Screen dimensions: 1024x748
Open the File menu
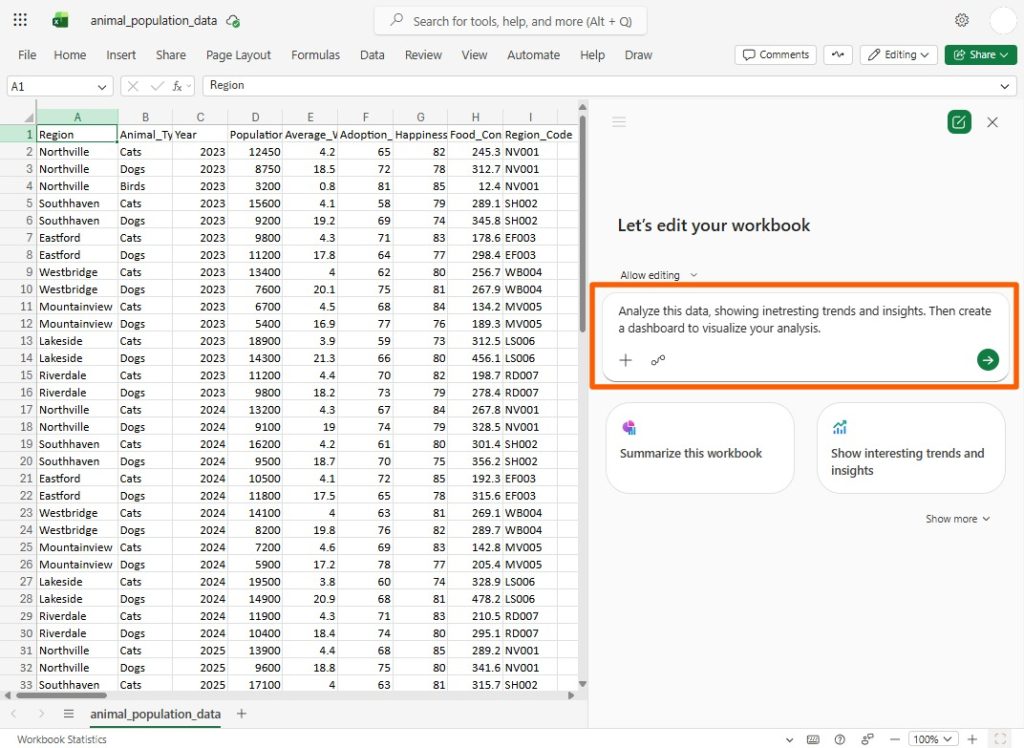click(27, 55)
